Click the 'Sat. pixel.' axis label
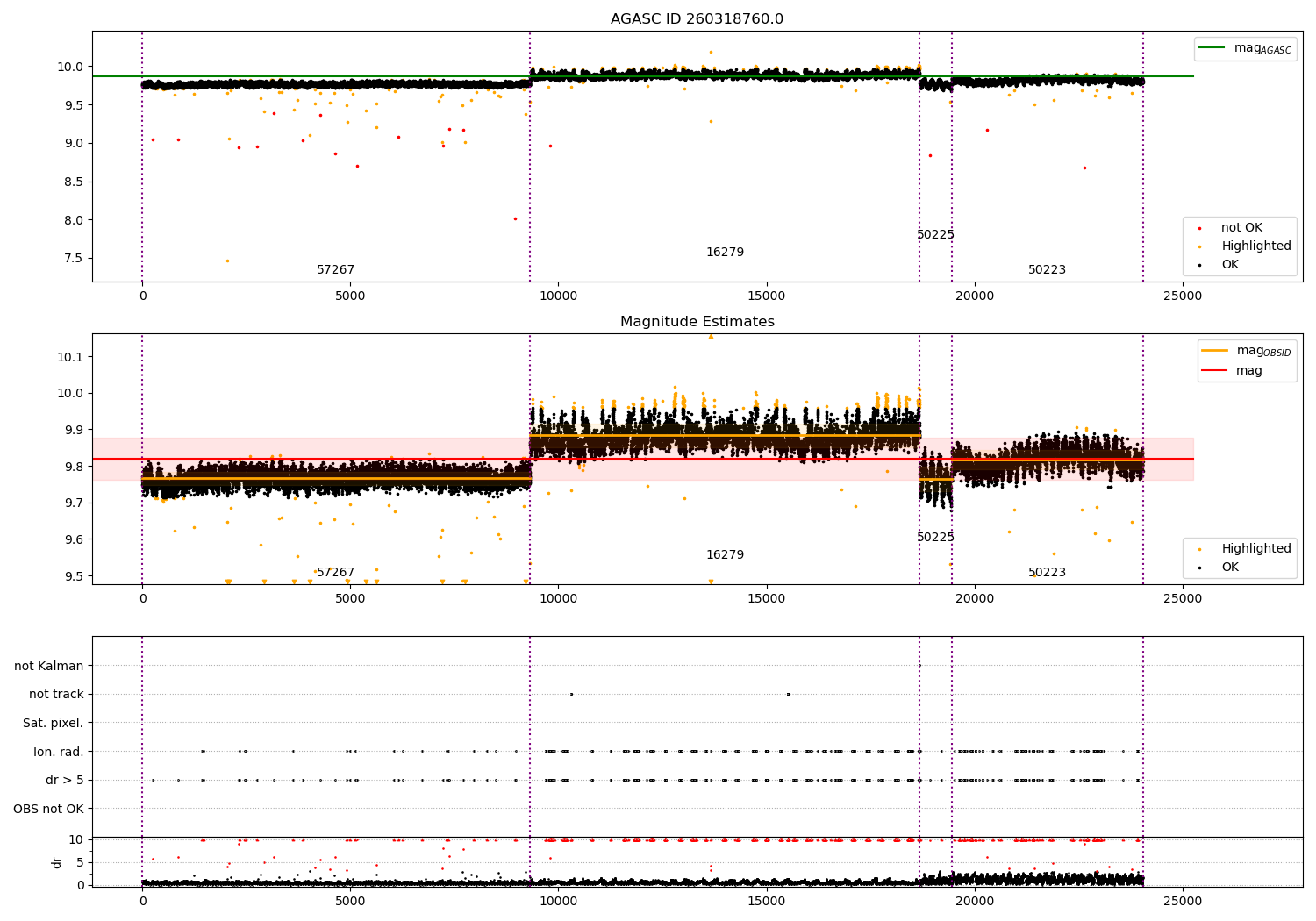This screenshot has height=921, width=1316. (54, 724)
